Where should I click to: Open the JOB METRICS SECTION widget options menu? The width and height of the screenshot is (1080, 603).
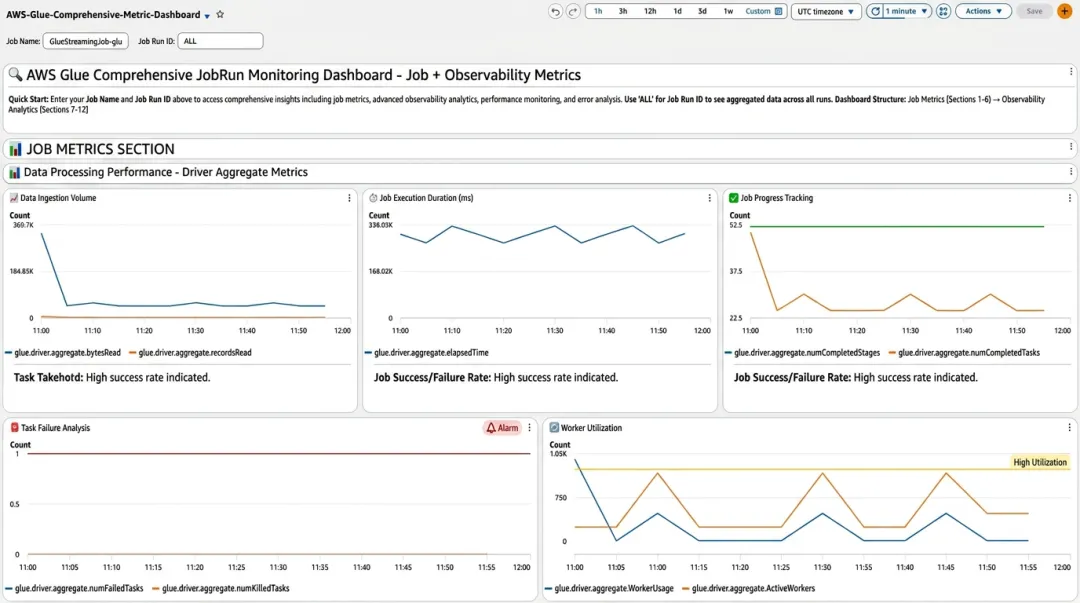click(1070, 147)
